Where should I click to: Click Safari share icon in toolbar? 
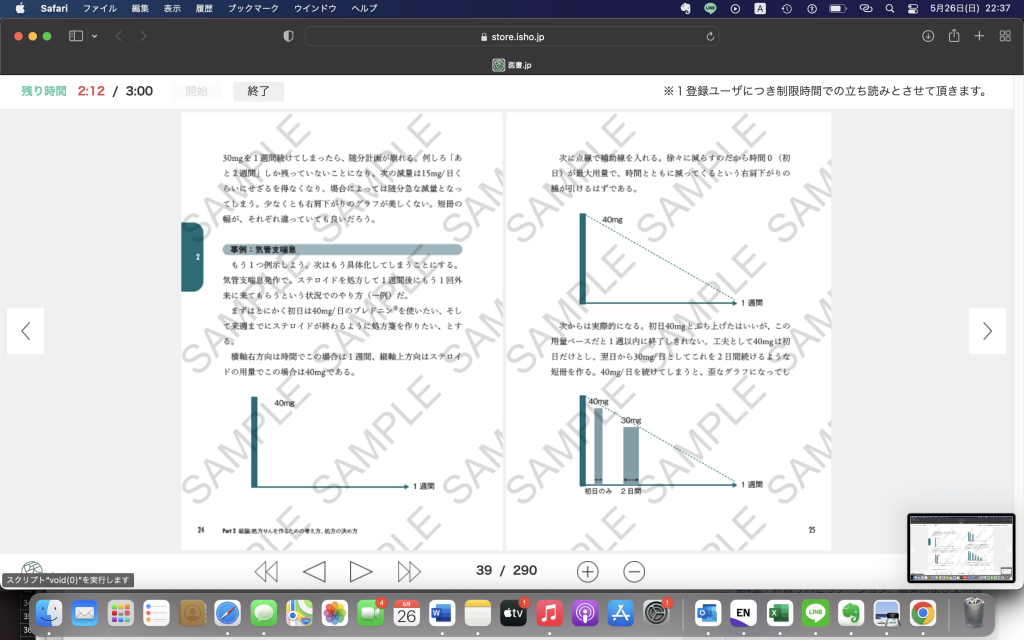pyautogui.click(x=954, y=36)
